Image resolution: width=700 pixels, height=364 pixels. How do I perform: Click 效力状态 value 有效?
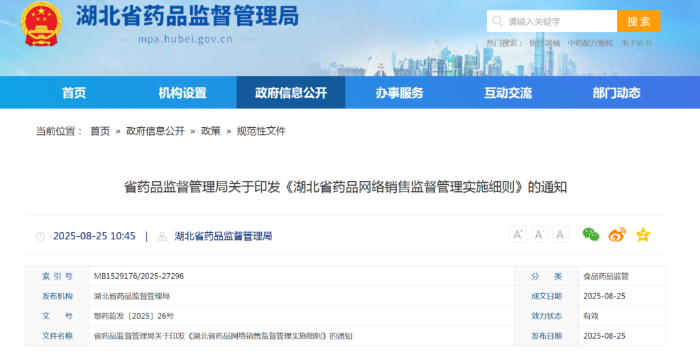point(591,316)
